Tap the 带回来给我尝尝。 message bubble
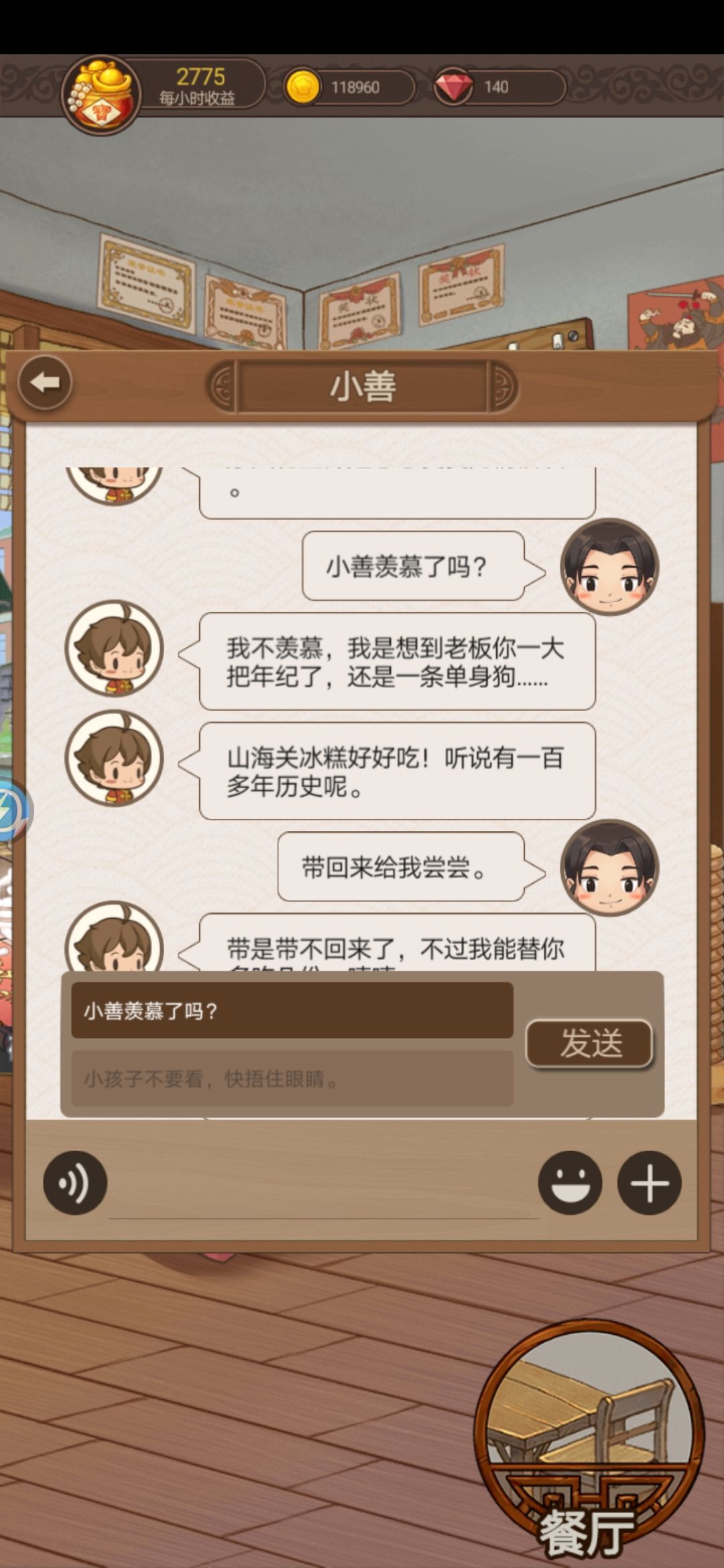724x1568 pixels. coord(401,867)
